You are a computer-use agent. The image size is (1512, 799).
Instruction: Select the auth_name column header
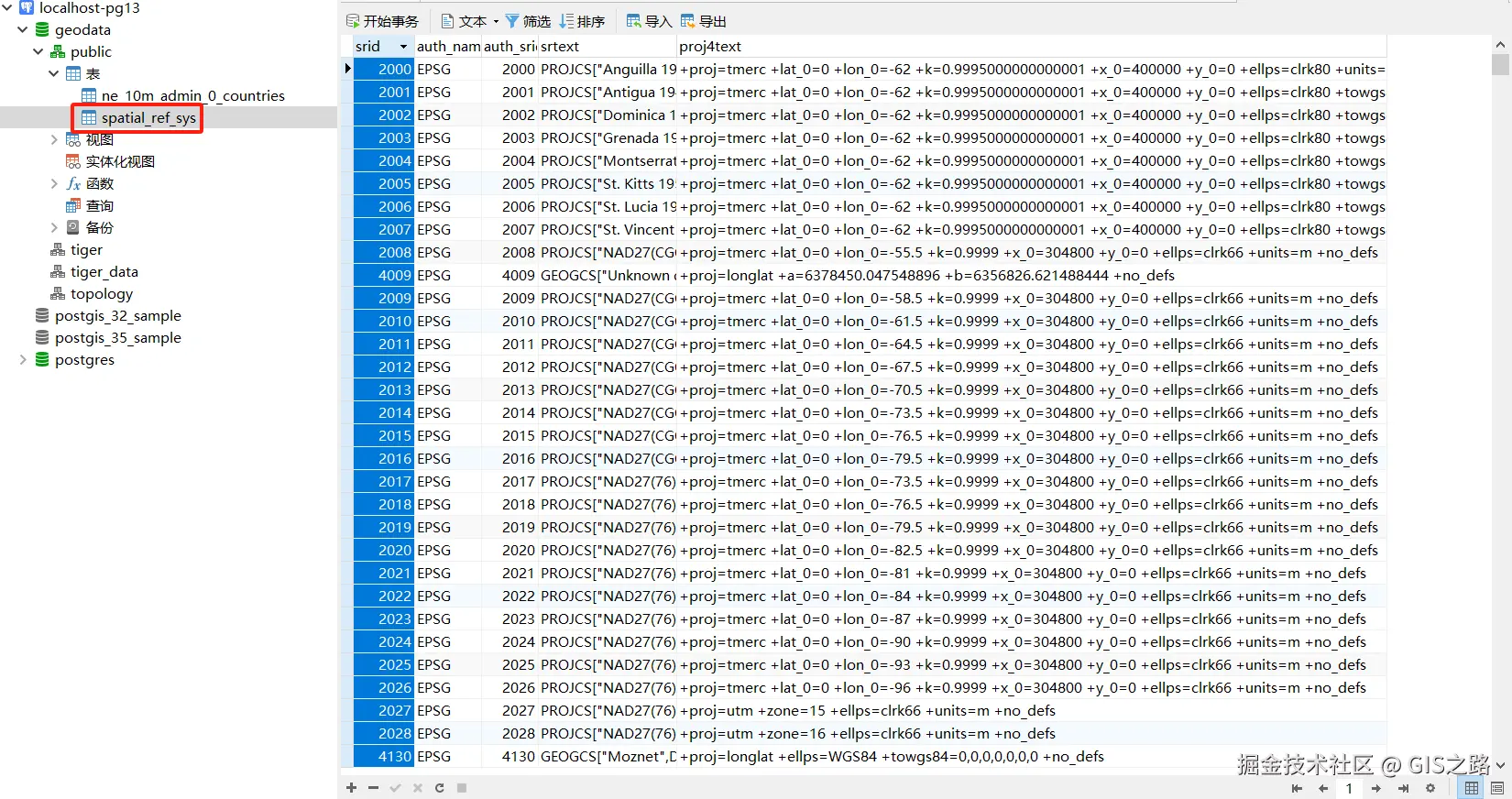(448, 47)
